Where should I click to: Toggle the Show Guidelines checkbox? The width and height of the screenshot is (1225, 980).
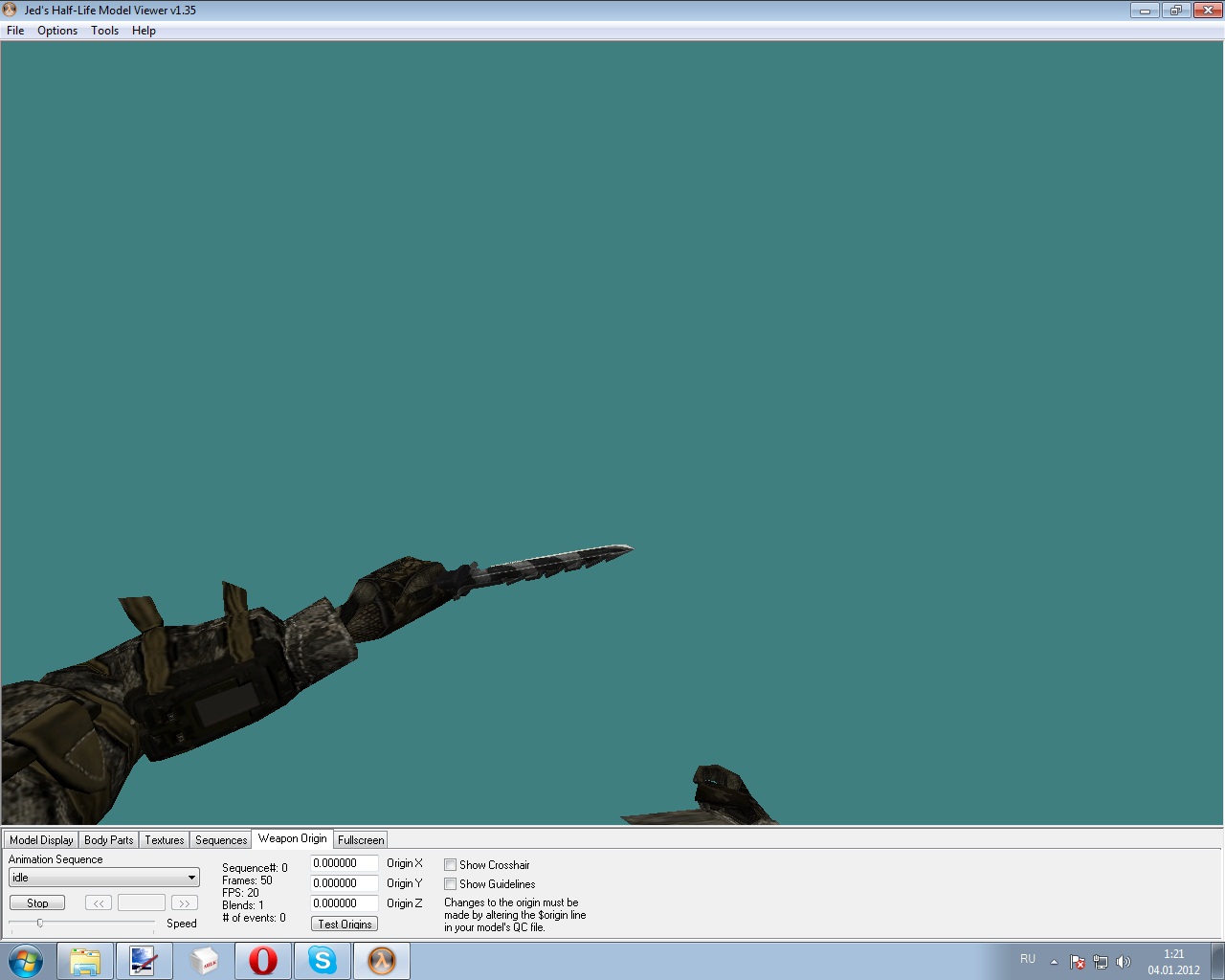(x=450, y=884)
